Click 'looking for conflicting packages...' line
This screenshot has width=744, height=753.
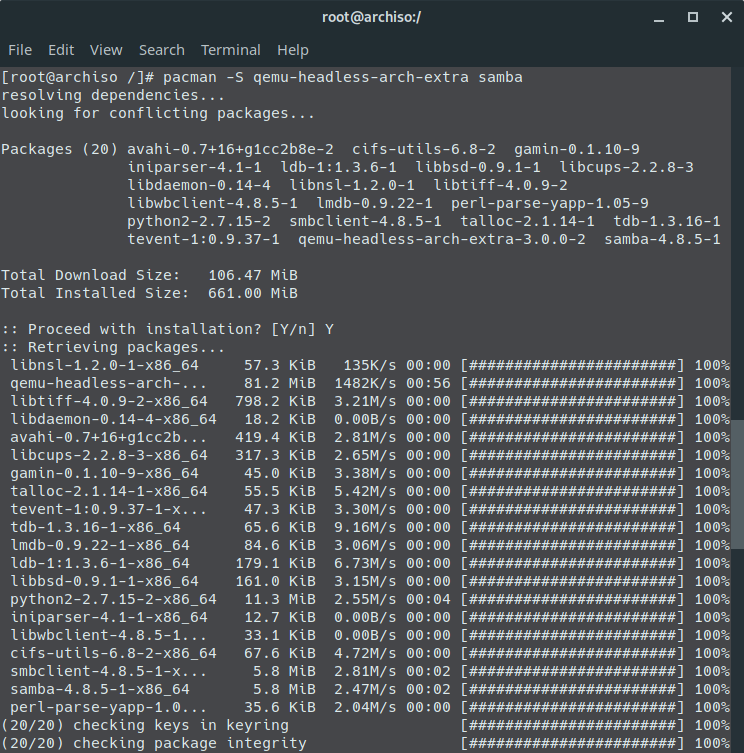158,113
